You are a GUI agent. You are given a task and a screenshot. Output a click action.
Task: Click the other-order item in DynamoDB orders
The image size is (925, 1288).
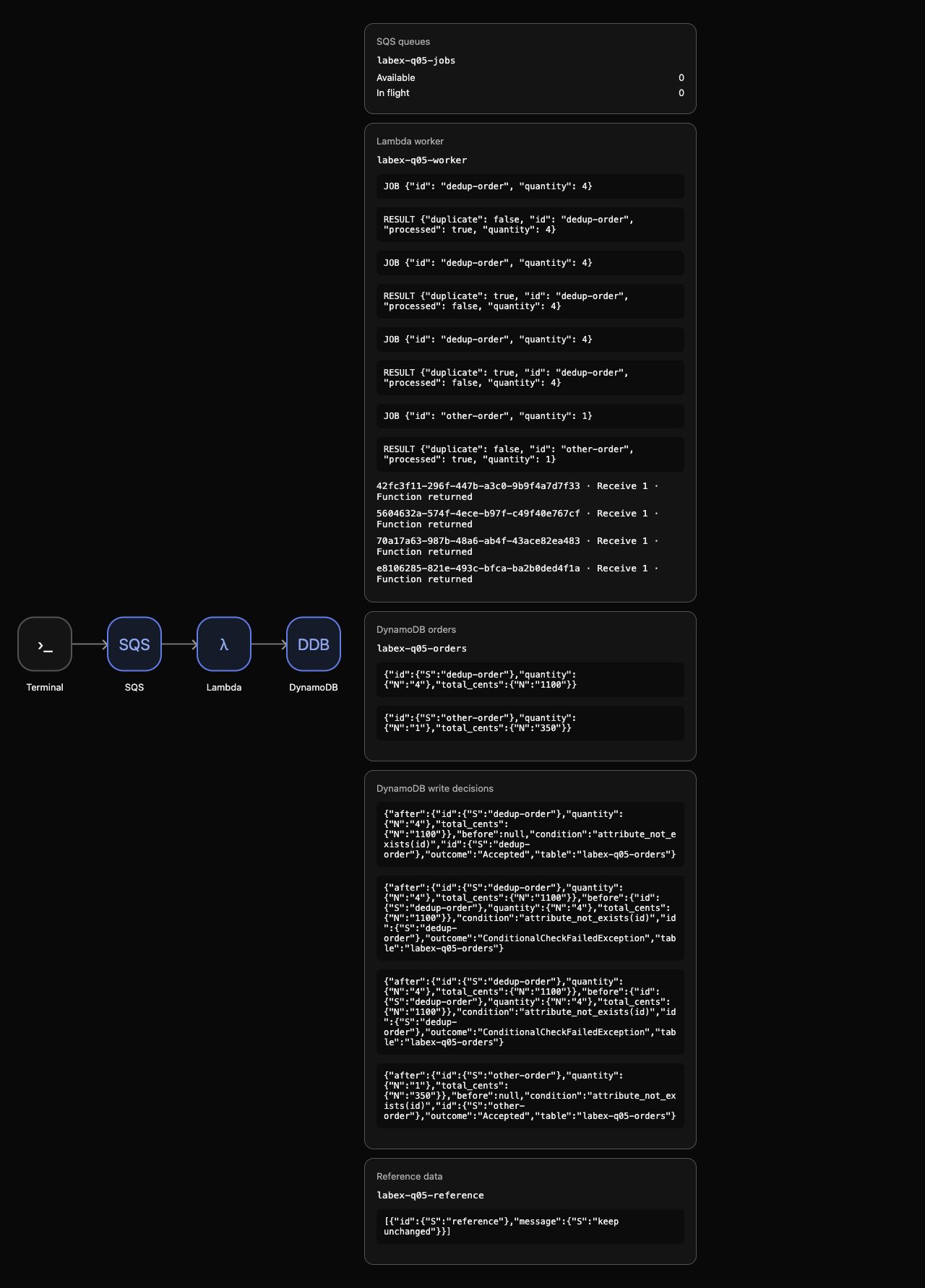[530, 723]
